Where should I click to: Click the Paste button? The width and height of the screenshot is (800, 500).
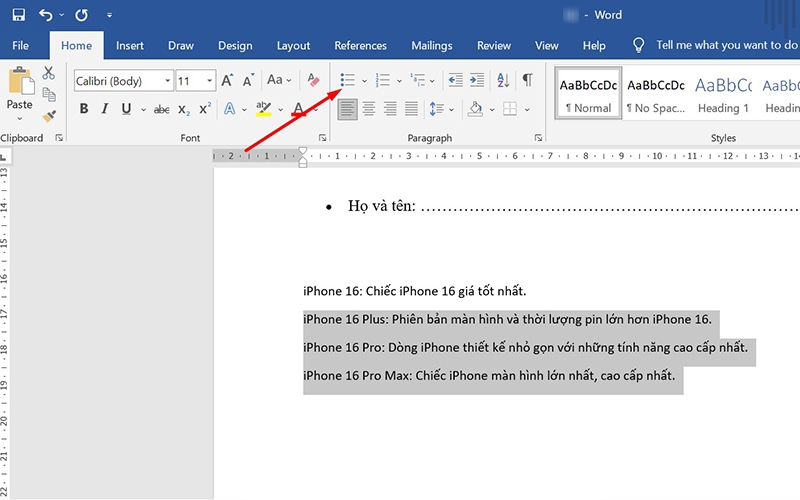20,88
